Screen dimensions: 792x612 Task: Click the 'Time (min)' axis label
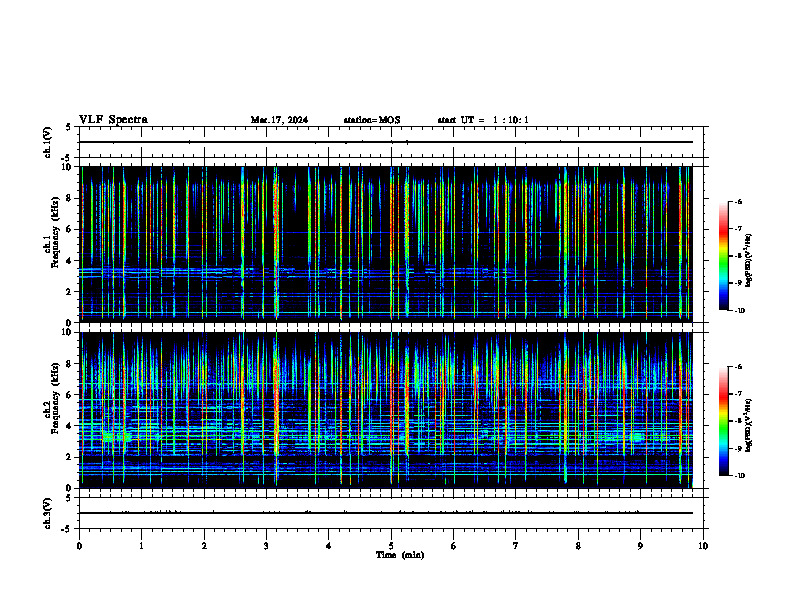tap(400, 555)
